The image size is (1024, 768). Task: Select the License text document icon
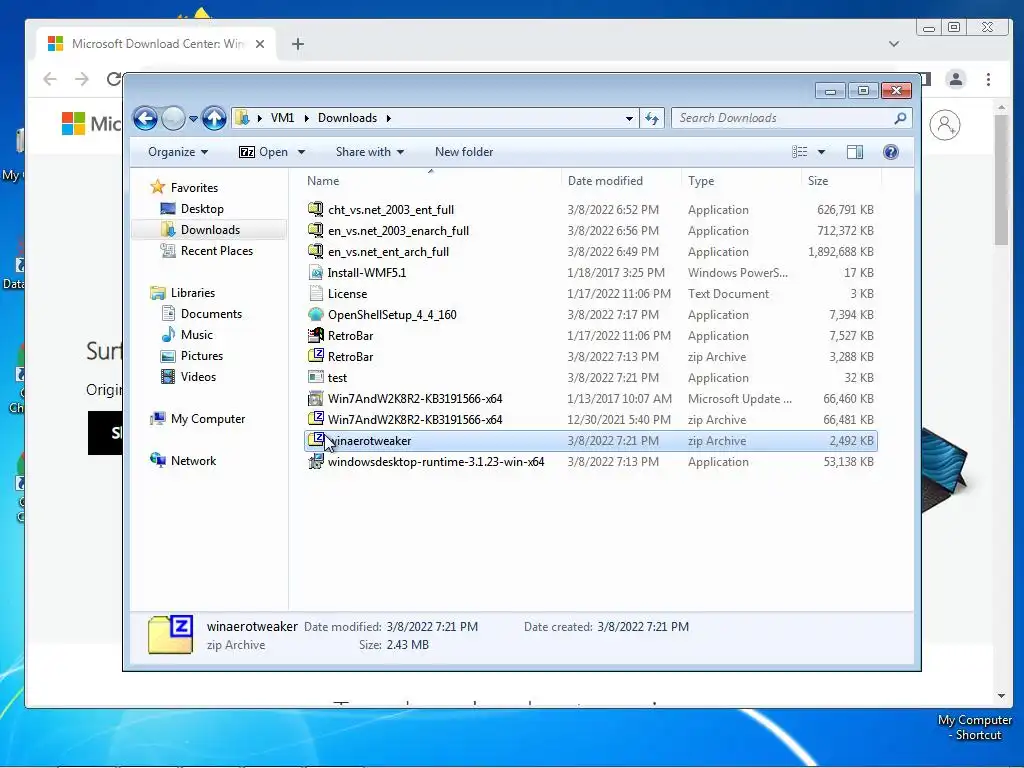[x=315, y=293]
